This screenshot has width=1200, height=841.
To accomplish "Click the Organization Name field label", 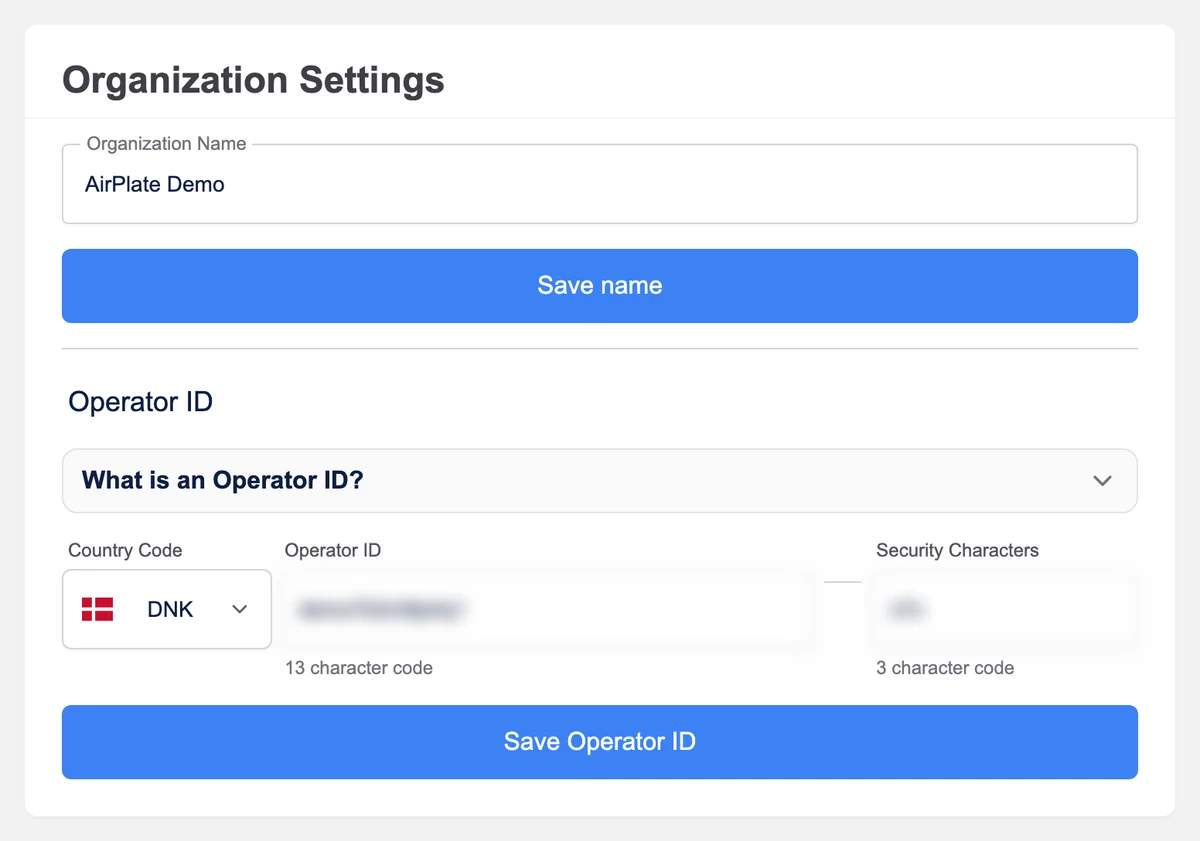I will pos(166,143).
